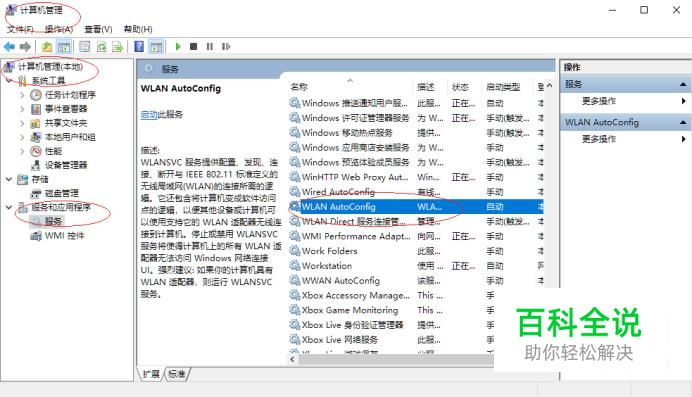
Task: Select the WWAN AutoConfig service
Action: (x=340, y=281)
